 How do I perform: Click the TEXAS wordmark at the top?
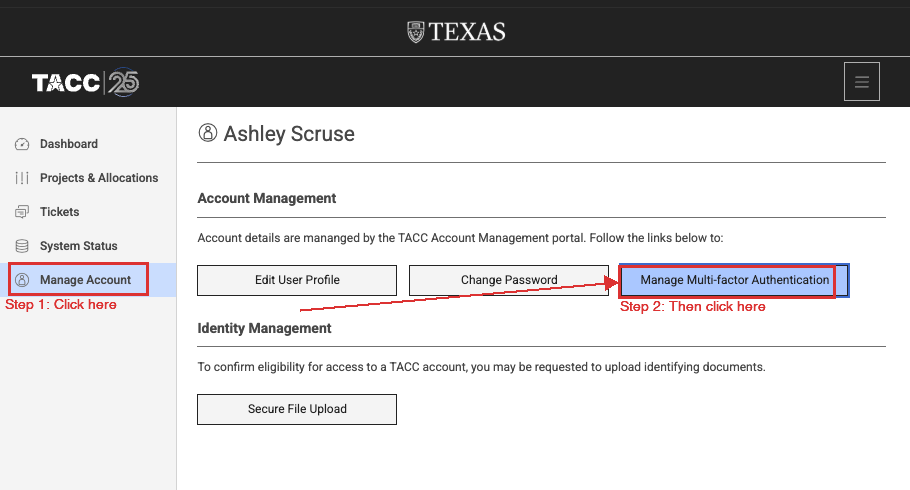(467, 32)
